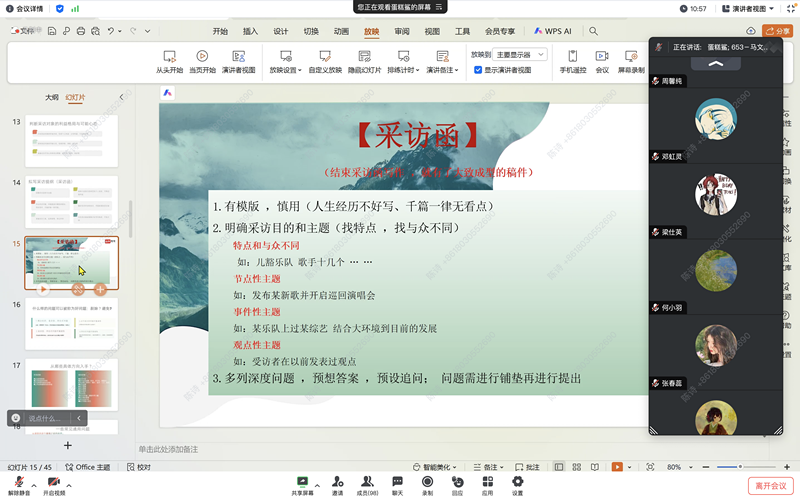Switch to the 动画 ribbon tab

(341, 31)
